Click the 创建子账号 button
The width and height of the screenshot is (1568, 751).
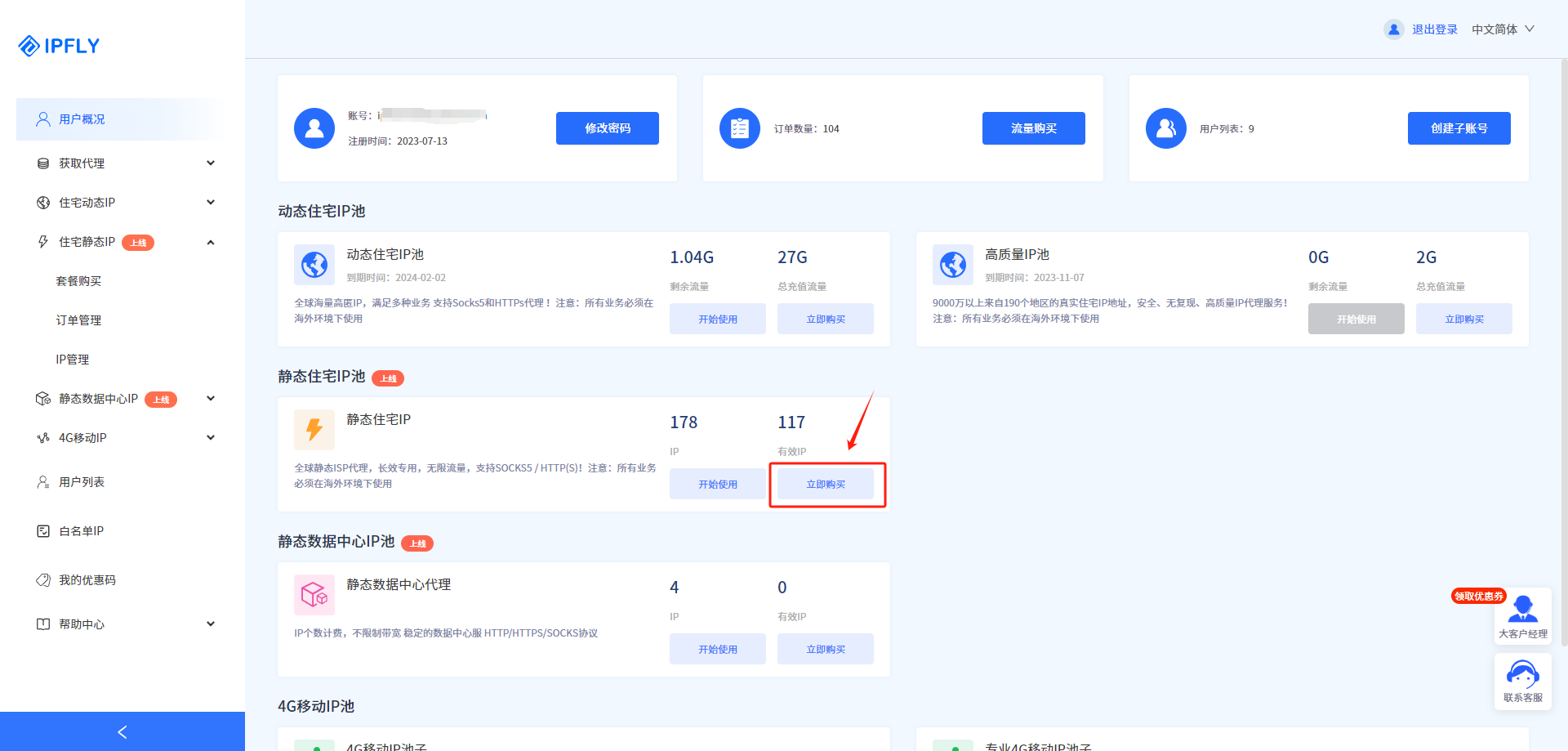[1459, 127]
